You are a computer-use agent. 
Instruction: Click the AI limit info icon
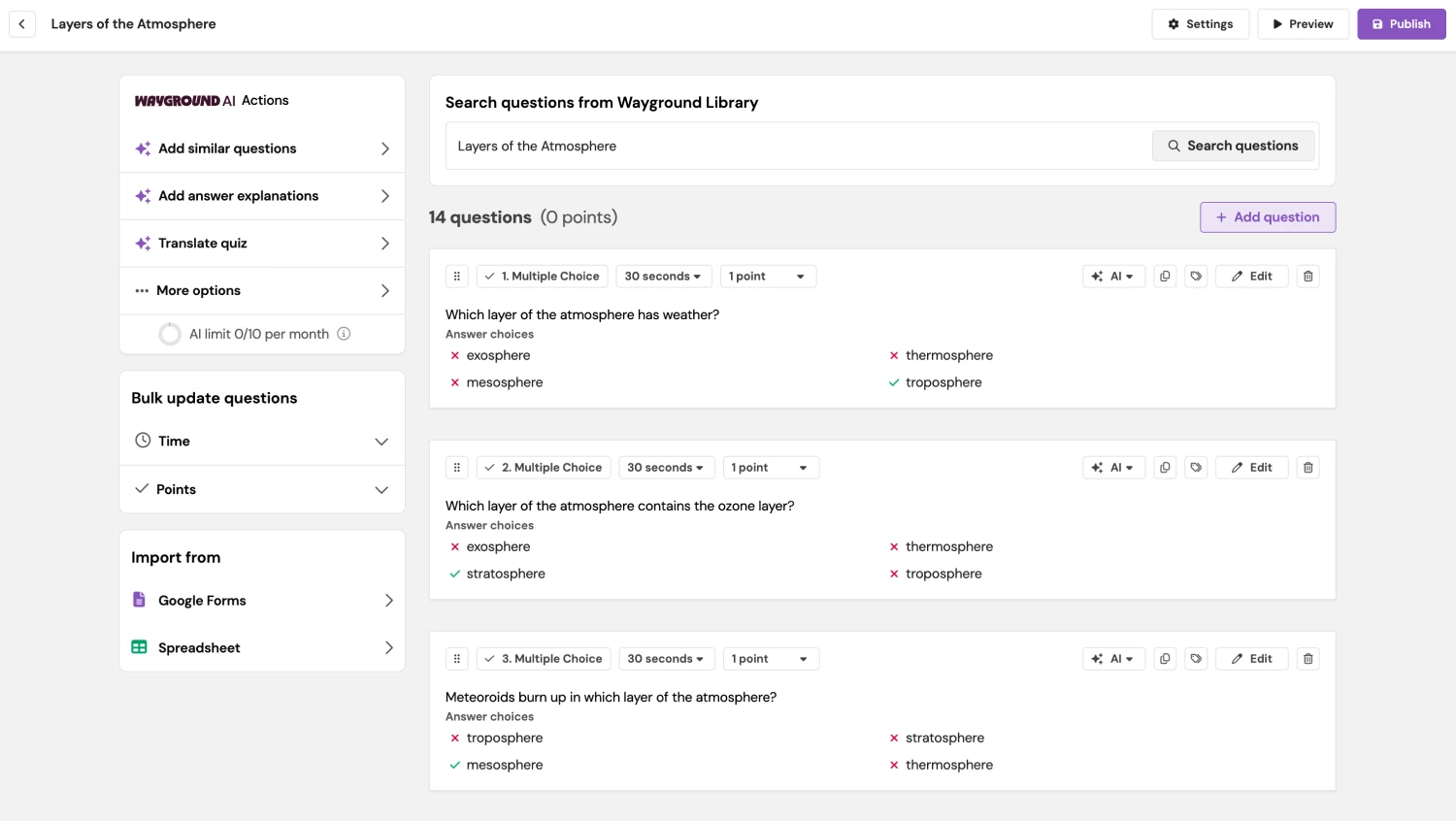344,334
